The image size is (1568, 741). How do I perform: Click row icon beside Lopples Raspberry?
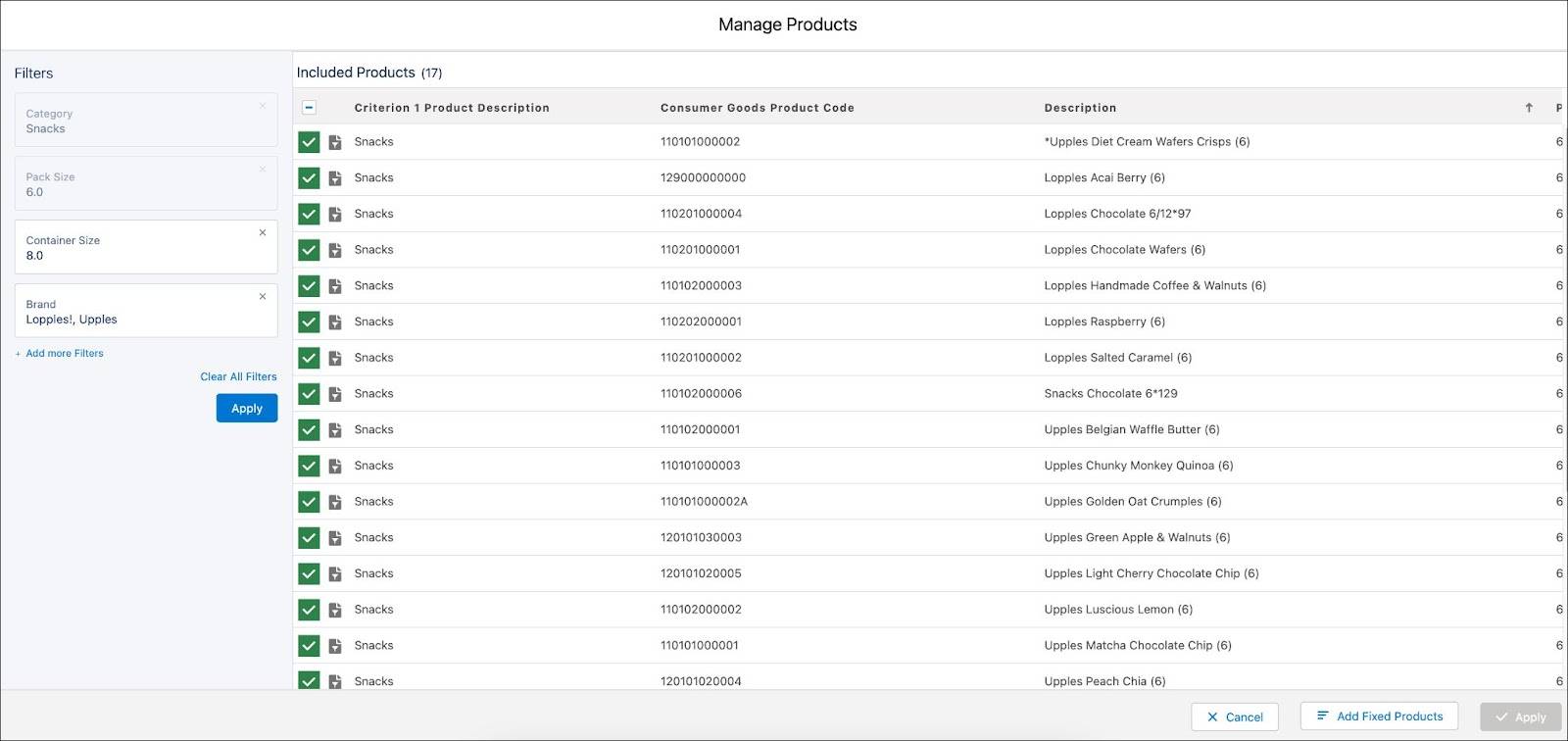point(335,321)
